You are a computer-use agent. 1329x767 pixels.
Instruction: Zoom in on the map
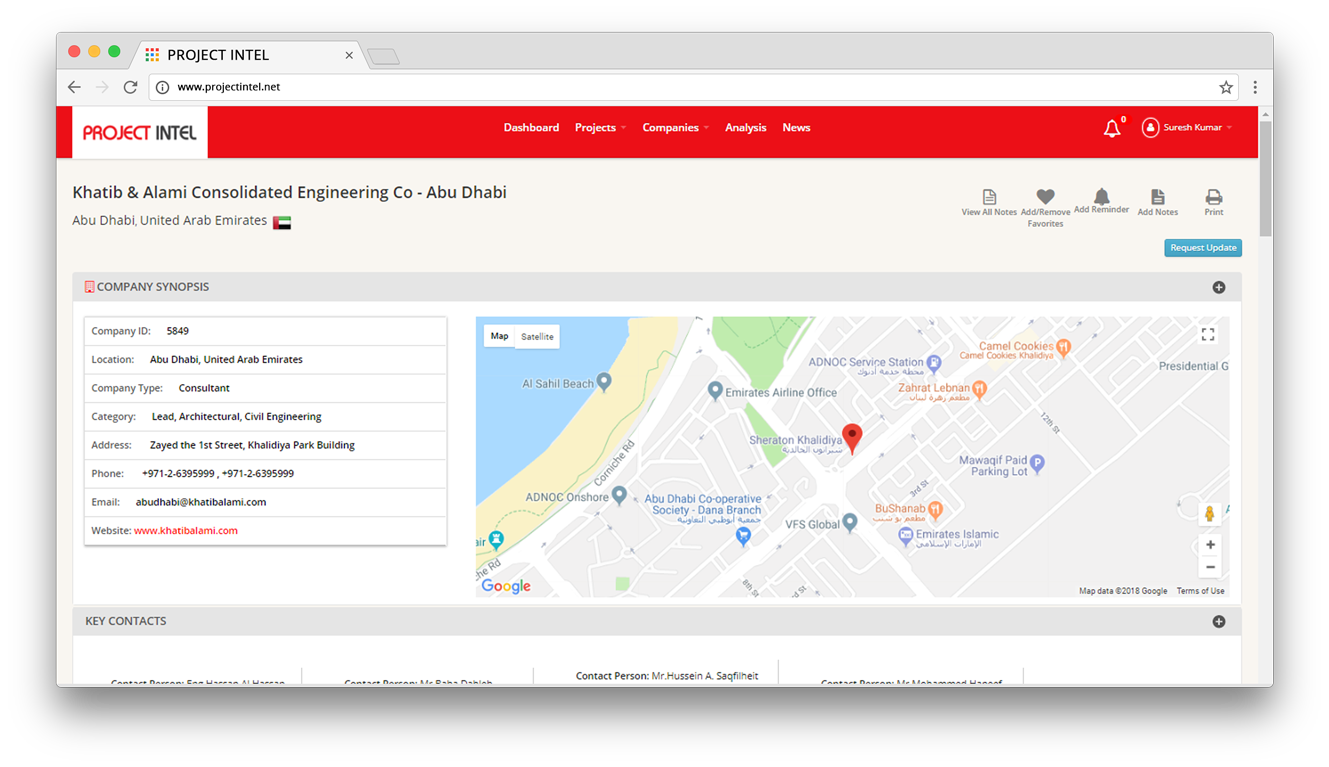pos(1210,545)
